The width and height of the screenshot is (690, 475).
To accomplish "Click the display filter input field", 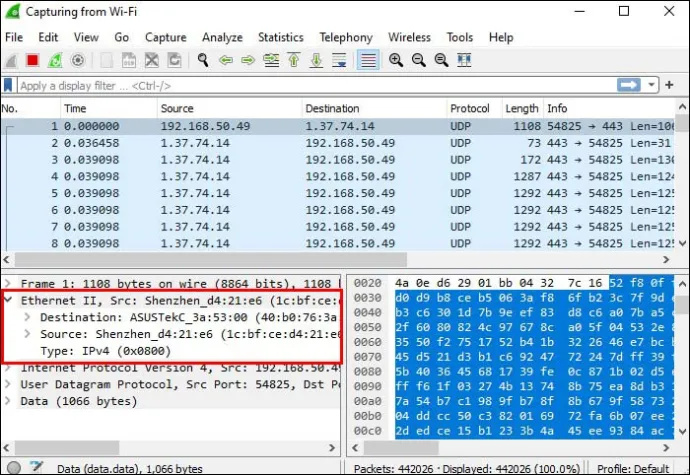I will (x=317, y=85).
